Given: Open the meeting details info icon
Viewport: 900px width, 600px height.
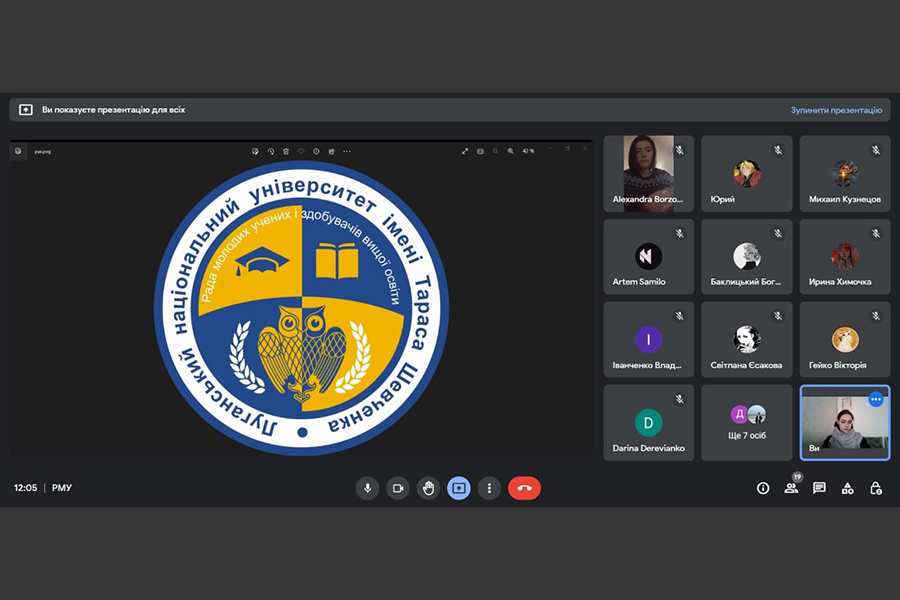Looking at the screenshot, I should tap(763, 488).
